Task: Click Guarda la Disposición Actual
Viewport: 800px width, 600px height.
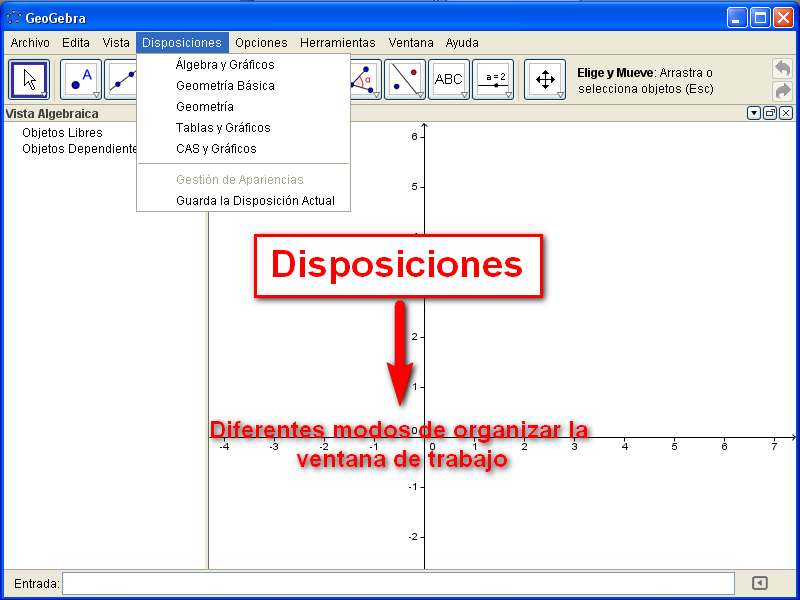Action: tap(255, 201)
